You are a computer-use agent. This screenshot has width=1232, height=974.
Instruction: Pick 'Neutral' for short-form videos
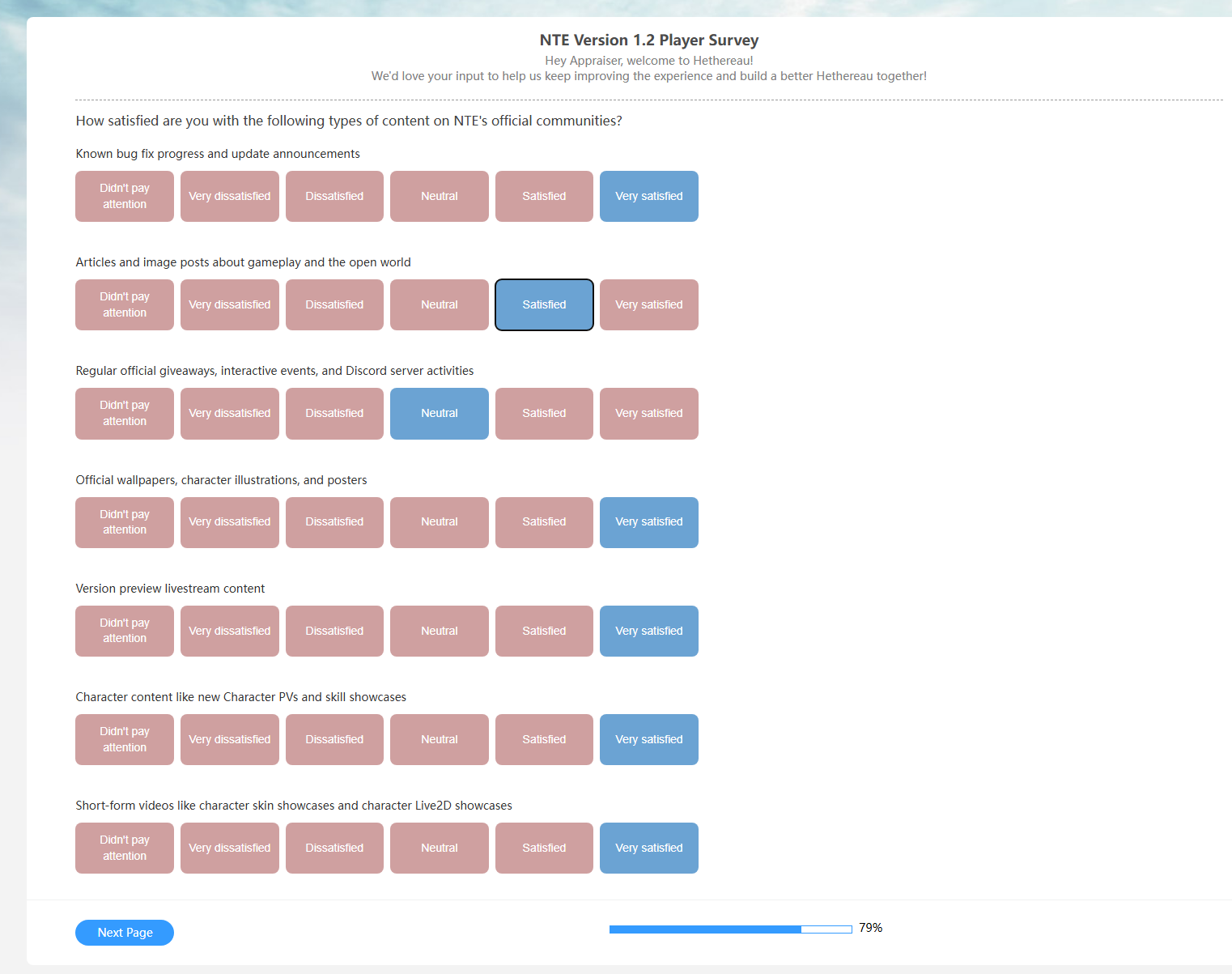[x=440, y=848]
